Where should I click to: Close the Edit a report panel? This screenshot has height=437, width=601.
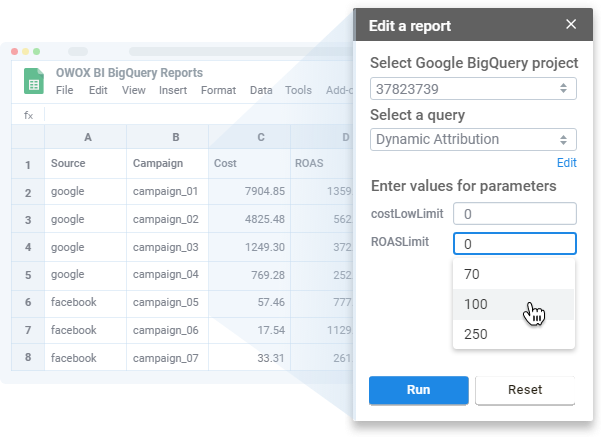(571, 25)
